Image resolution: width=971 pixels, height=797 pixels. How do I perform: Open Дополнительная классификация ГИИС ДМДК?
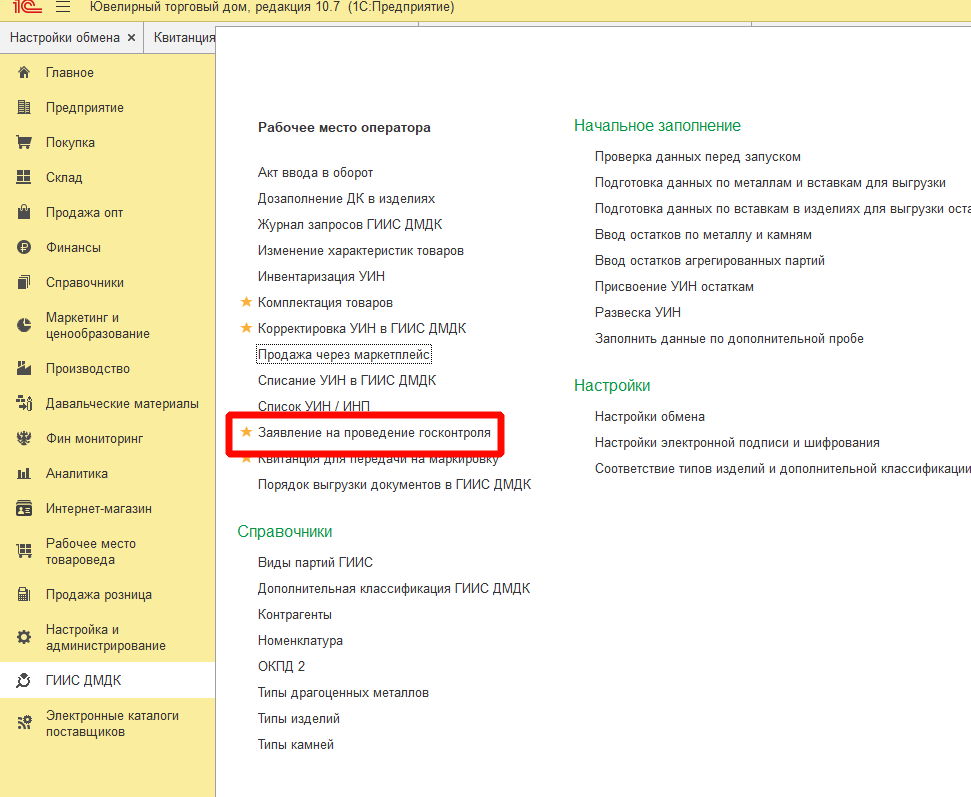click(x=394, y=588)
